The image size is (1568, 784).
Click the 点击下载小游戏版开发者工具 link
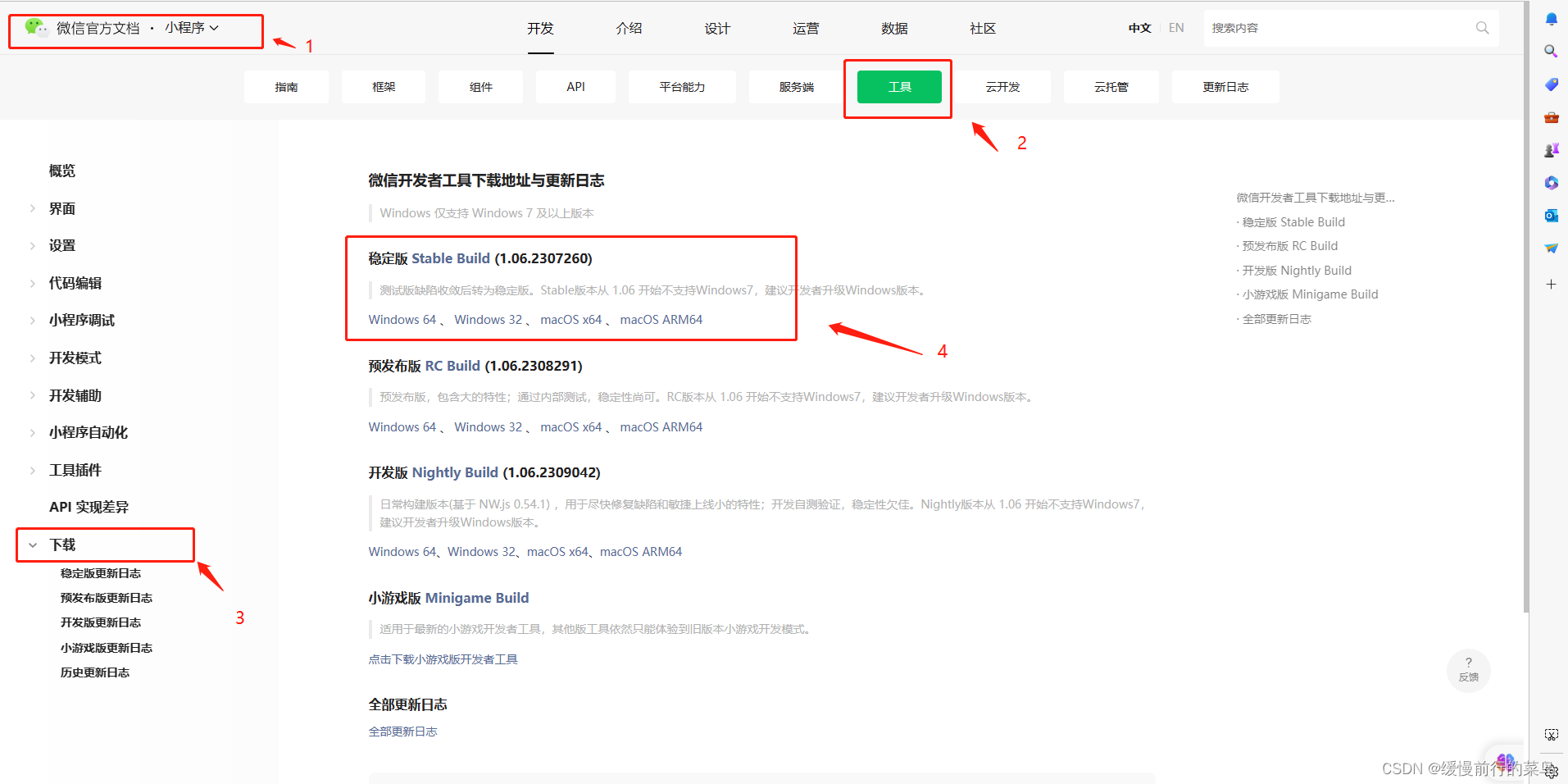tap(443, 659)
